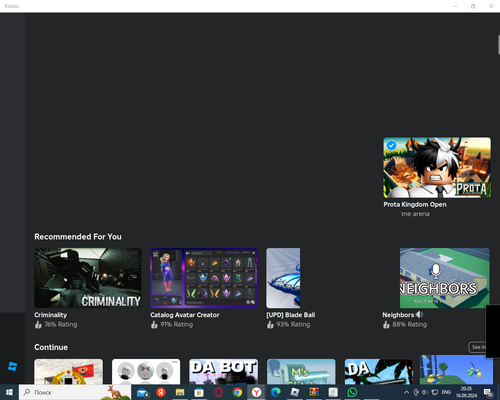Open the Windows Start menu

(9, 392)
